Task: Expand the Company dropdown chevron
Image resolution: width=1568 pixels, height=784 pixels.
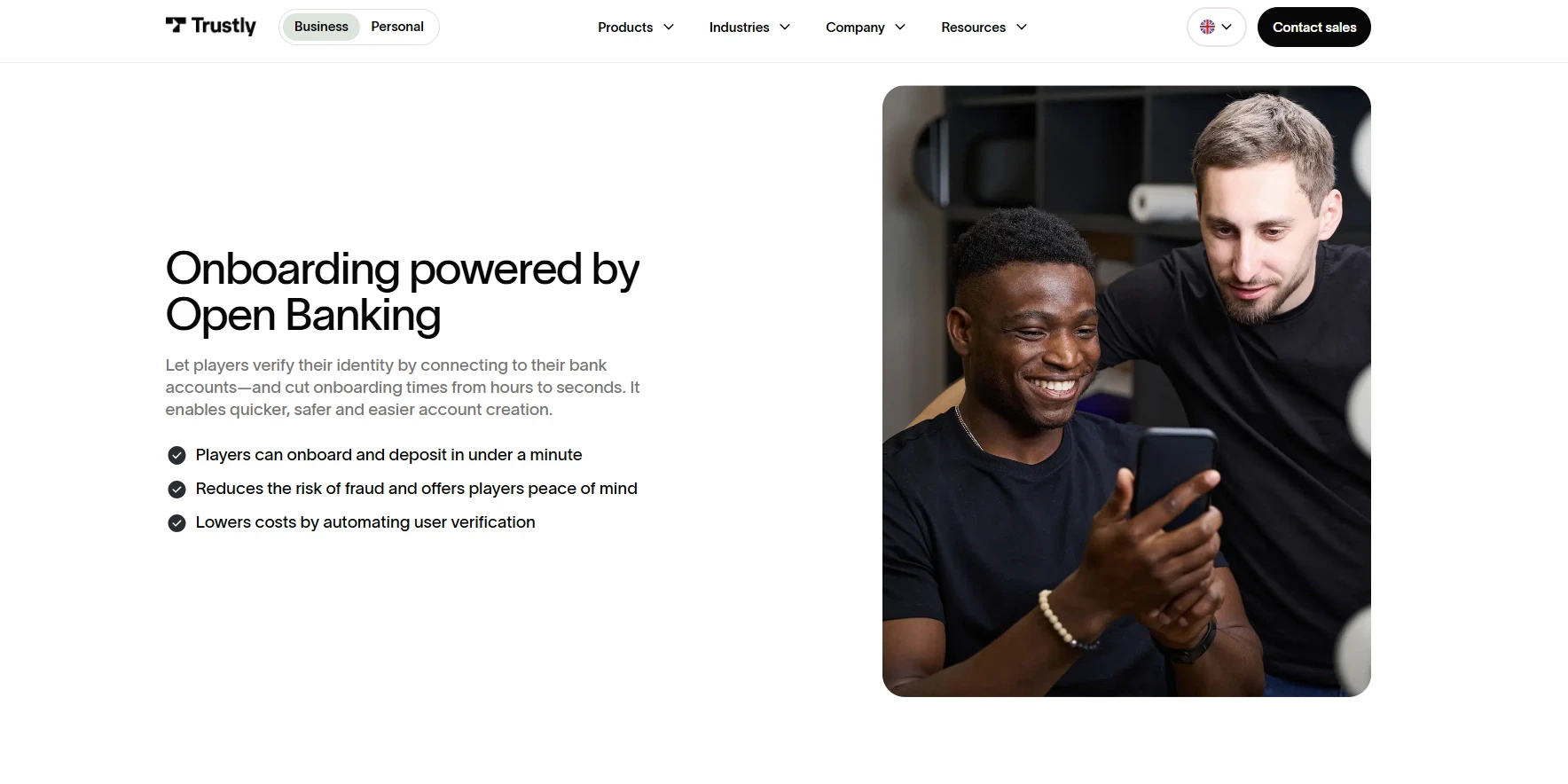Action: [900, 27]
